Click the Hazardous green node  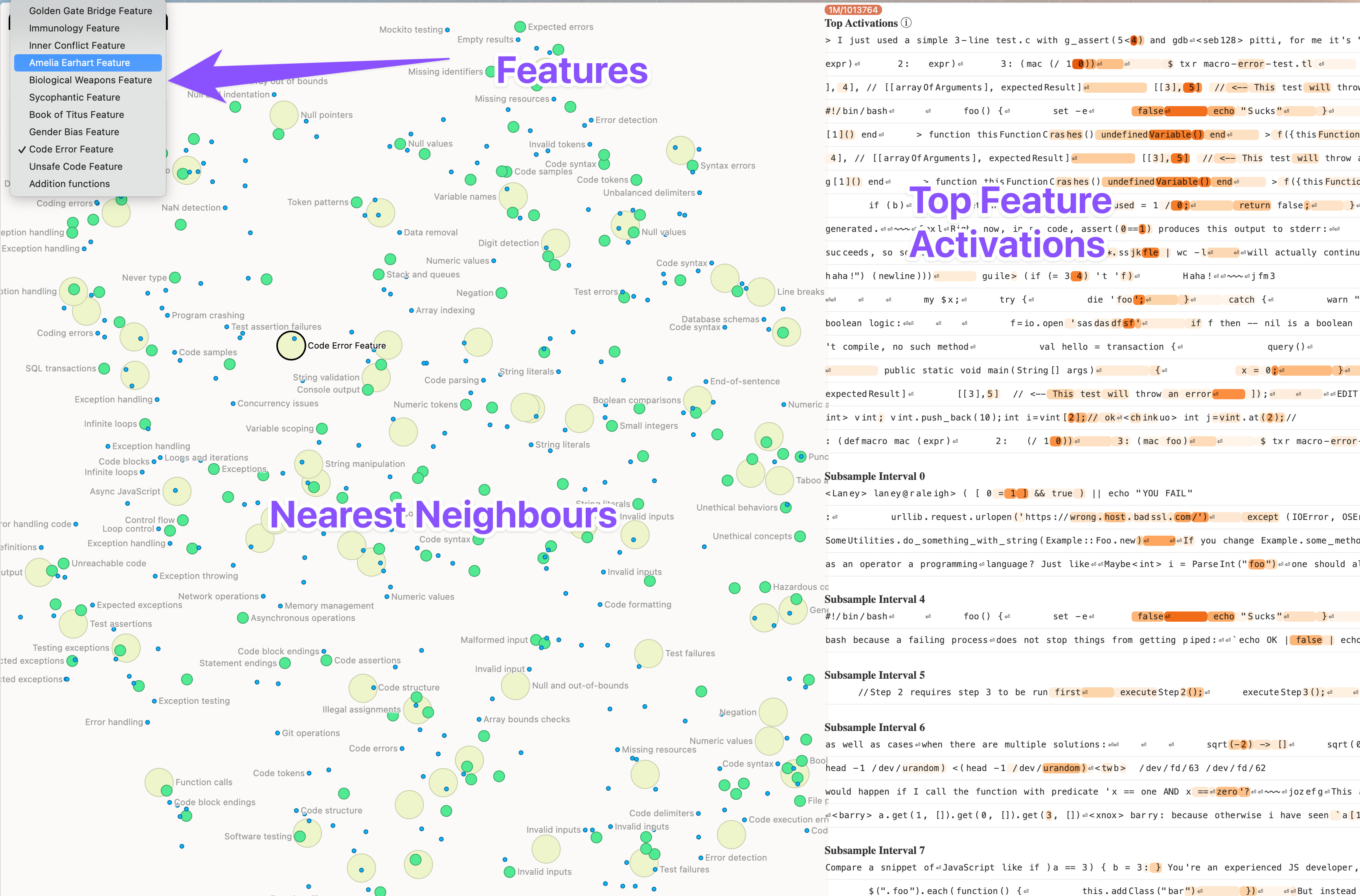pyautogui.click(x=765, y=587)
